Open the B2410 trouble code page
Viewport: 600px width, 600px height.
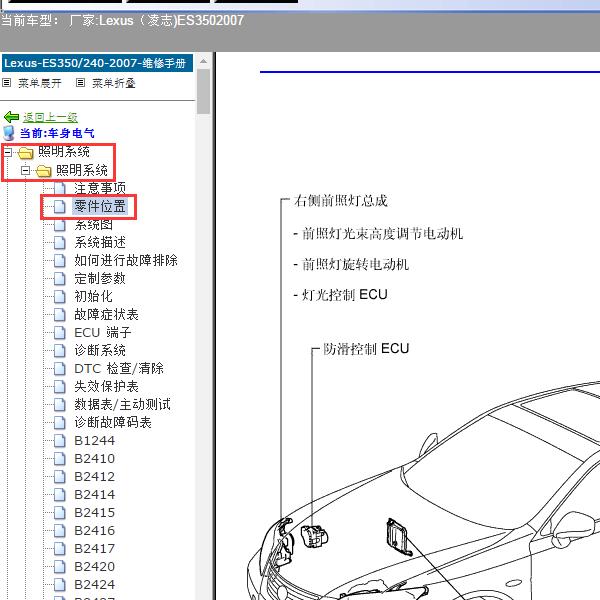point(95,458)
